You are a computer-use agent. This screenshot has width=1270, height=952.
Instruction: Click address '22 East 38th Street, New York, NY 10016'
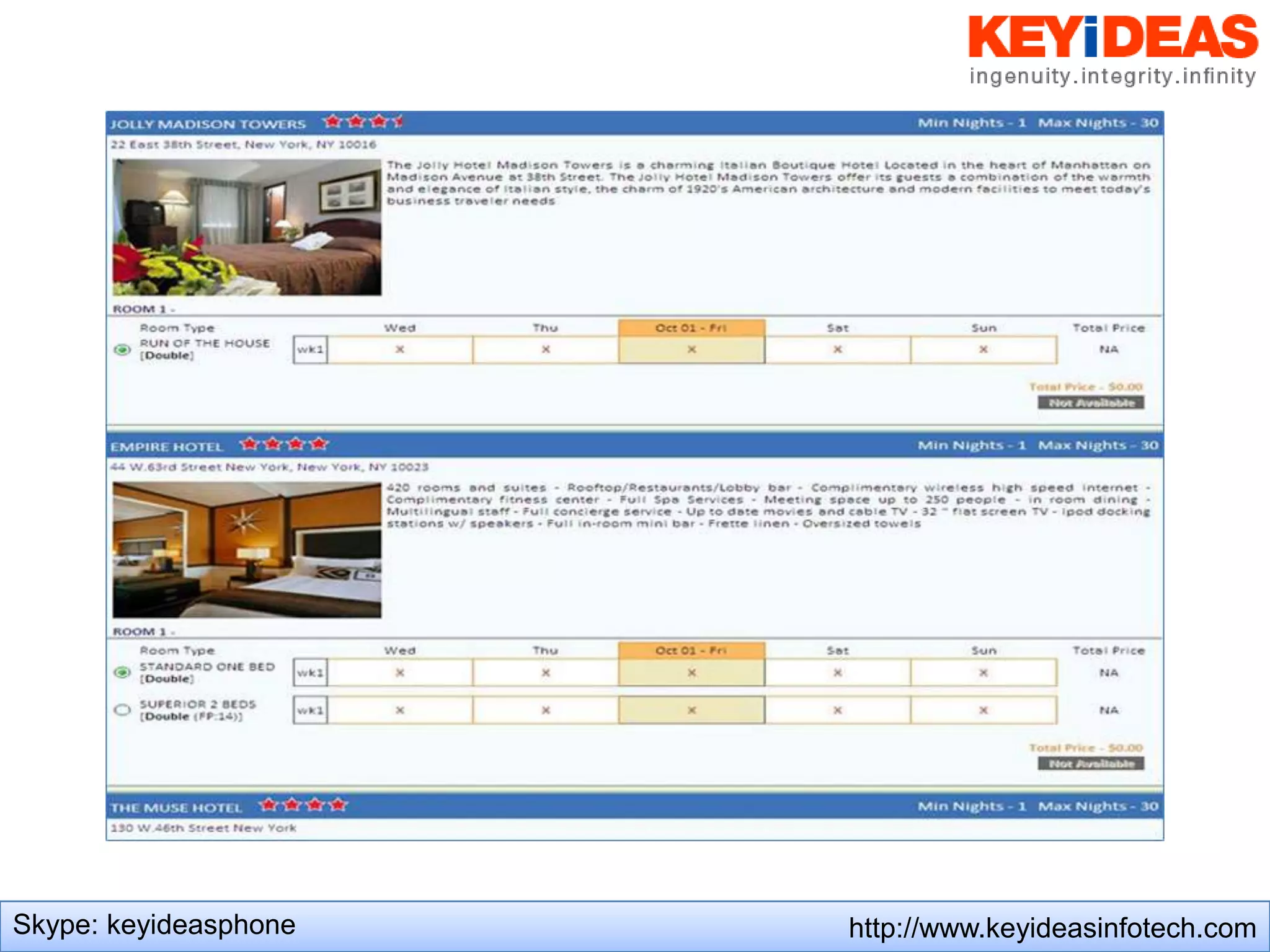click(243, 144)
